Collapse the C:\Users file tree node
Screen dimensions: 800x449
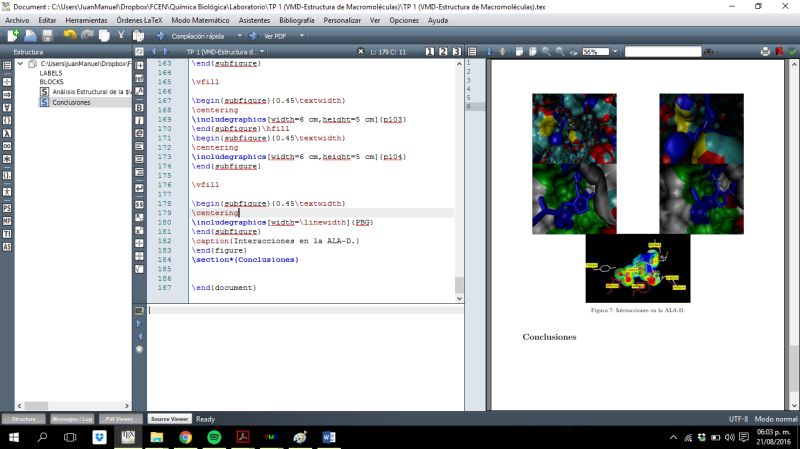(20, 64)
